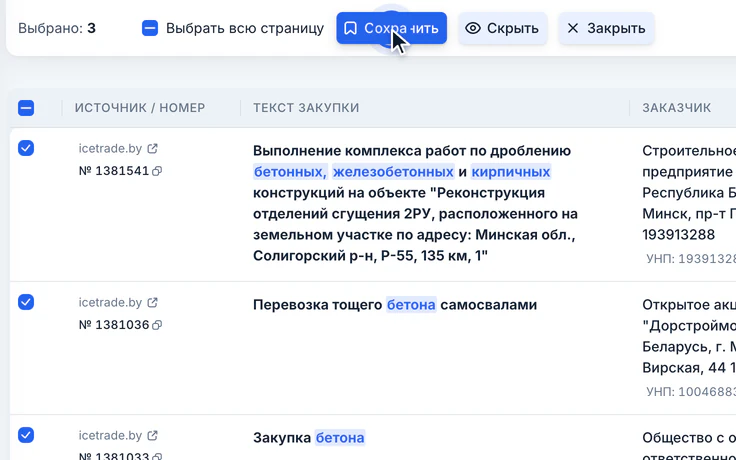Uncheck the row № 1381033 checkbox

26,435
